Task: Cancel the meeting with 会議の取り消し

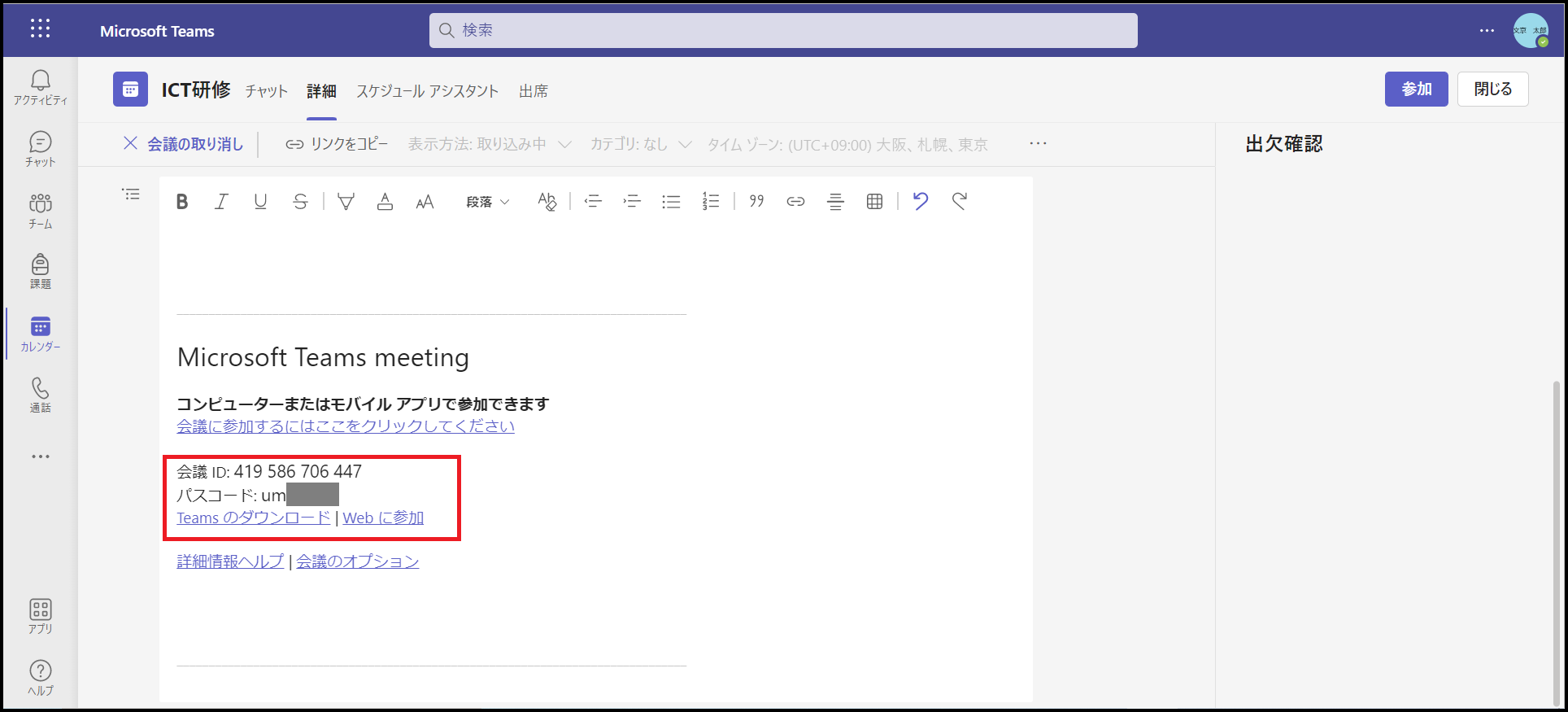Action: pyautogui.click(x=184, y=144)
